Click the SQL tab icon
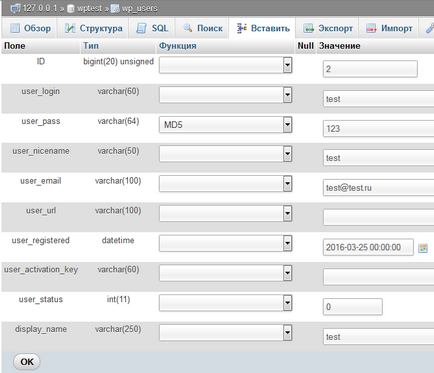The width and height of the screenshot is (434, 373). click(x=142, y=28)
